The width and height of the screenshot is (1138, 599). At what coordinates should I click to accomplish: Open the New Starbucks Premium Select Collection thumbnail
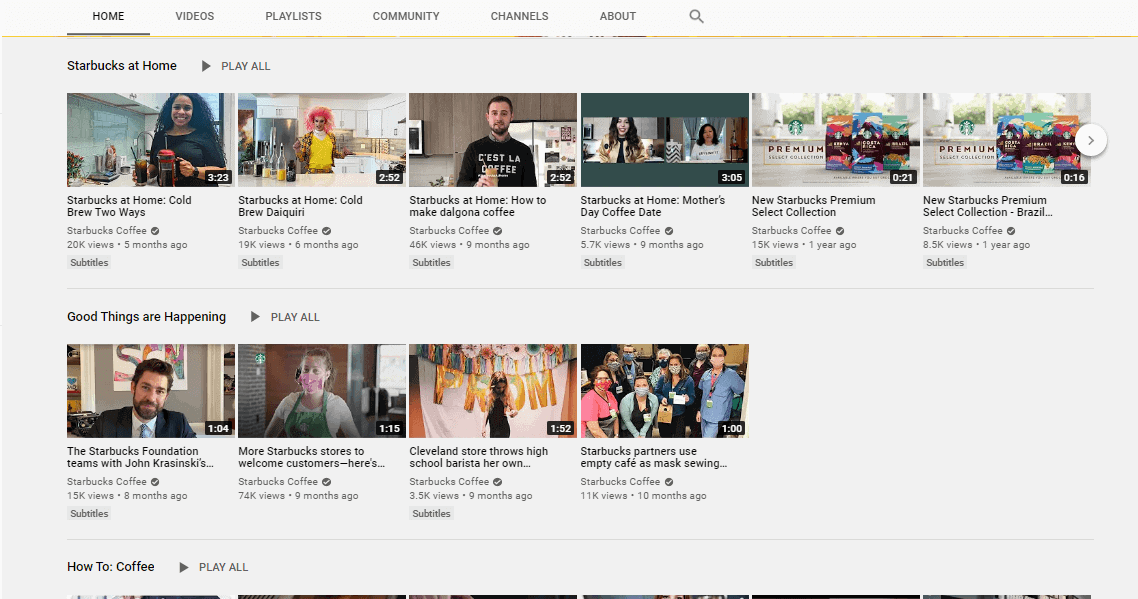point(835,139)
